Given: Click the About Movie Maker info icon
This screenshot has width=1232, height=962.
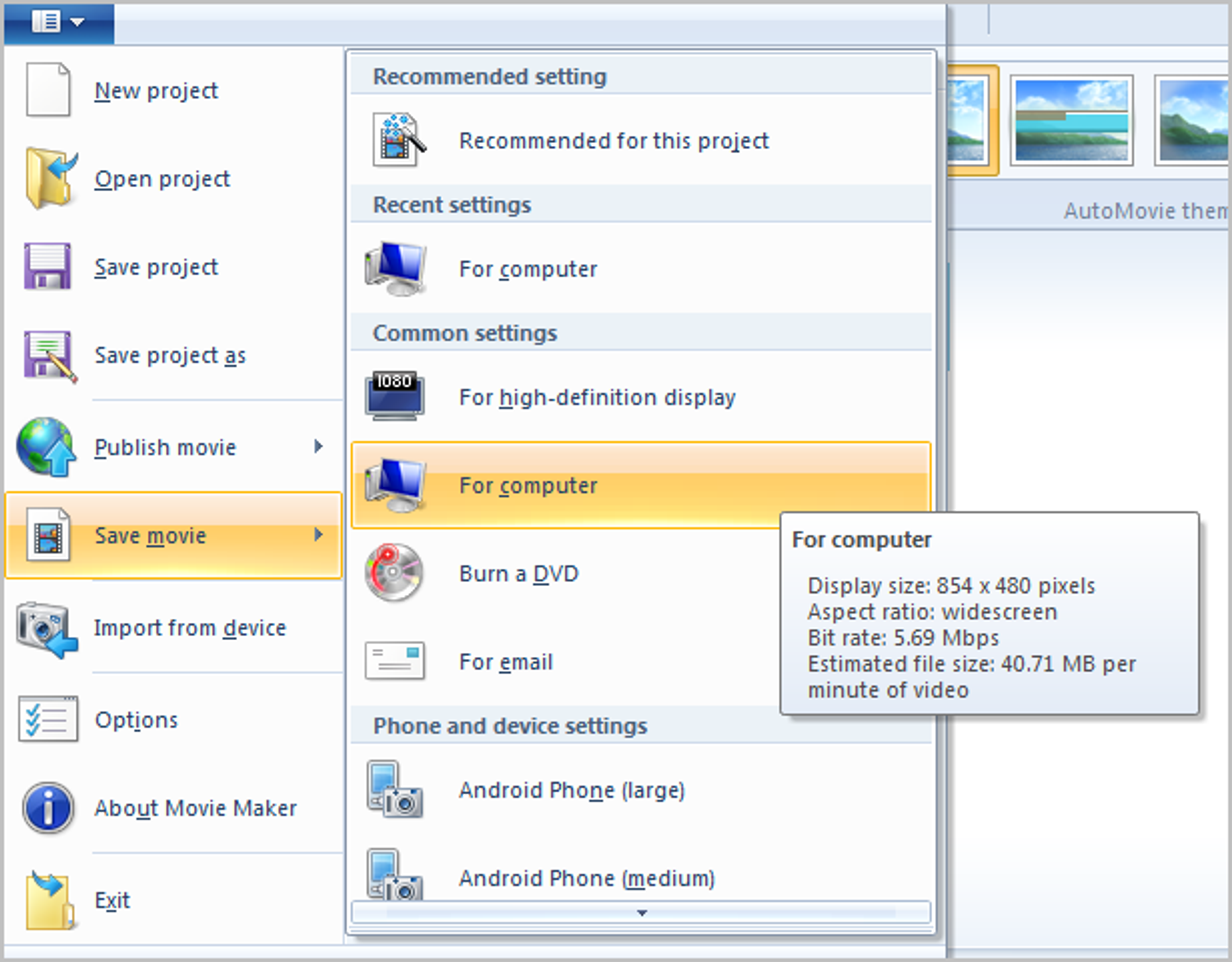Looking at the screenshot, I should (x=48, y=808).
